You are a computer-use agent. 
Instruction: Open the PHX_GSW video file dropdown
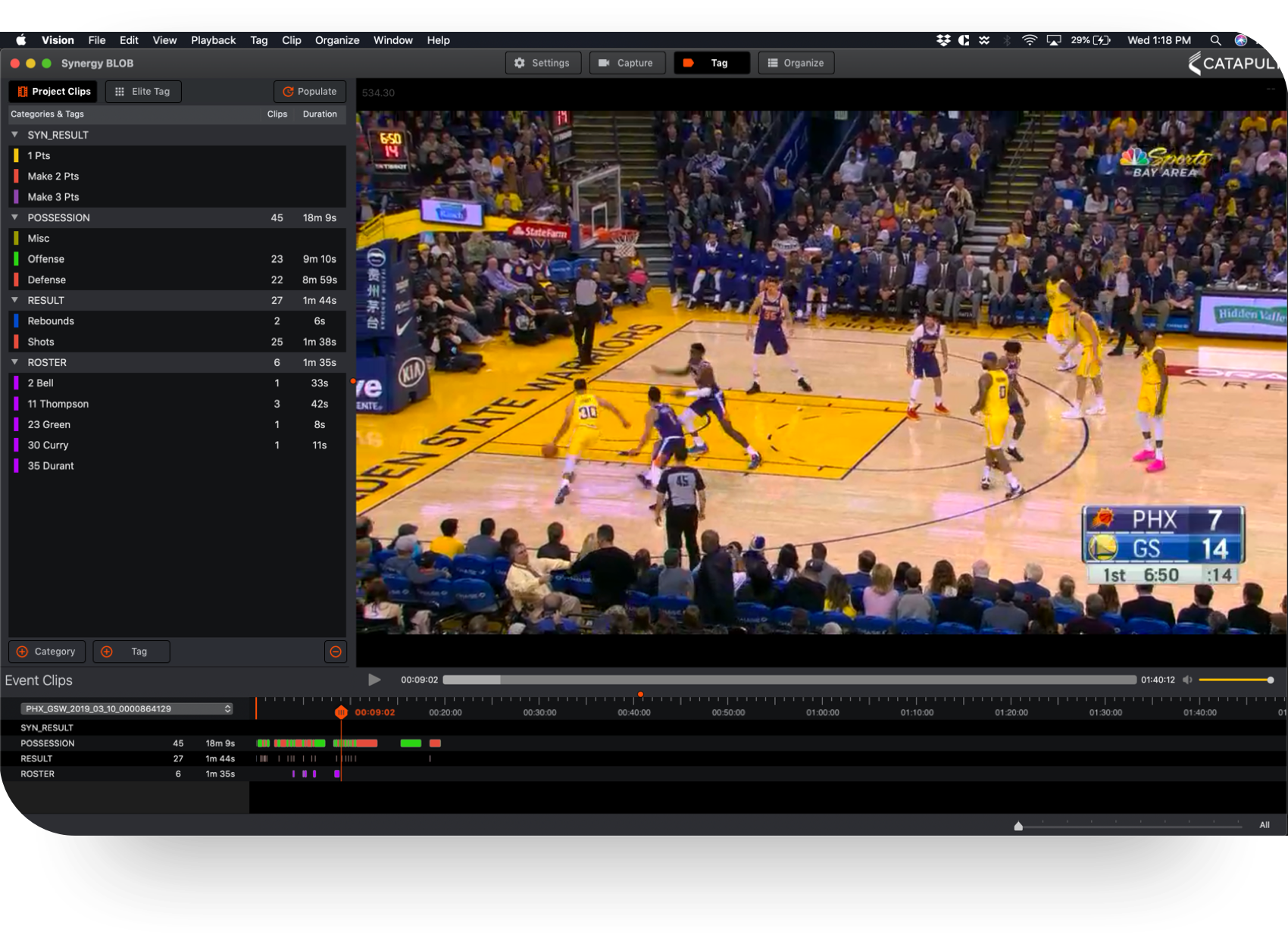pyautogui.click(x=127, y=708)
